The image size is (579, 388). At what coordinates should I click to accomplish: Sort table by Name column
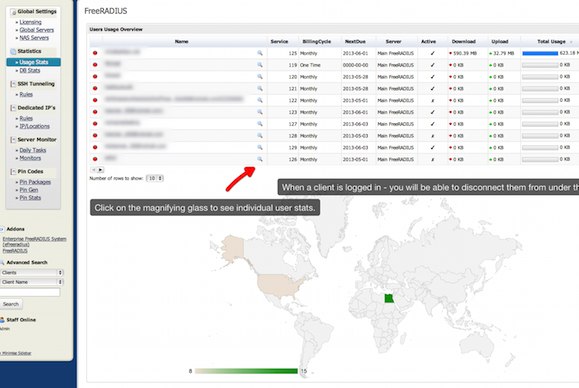[x=182, y=41]
